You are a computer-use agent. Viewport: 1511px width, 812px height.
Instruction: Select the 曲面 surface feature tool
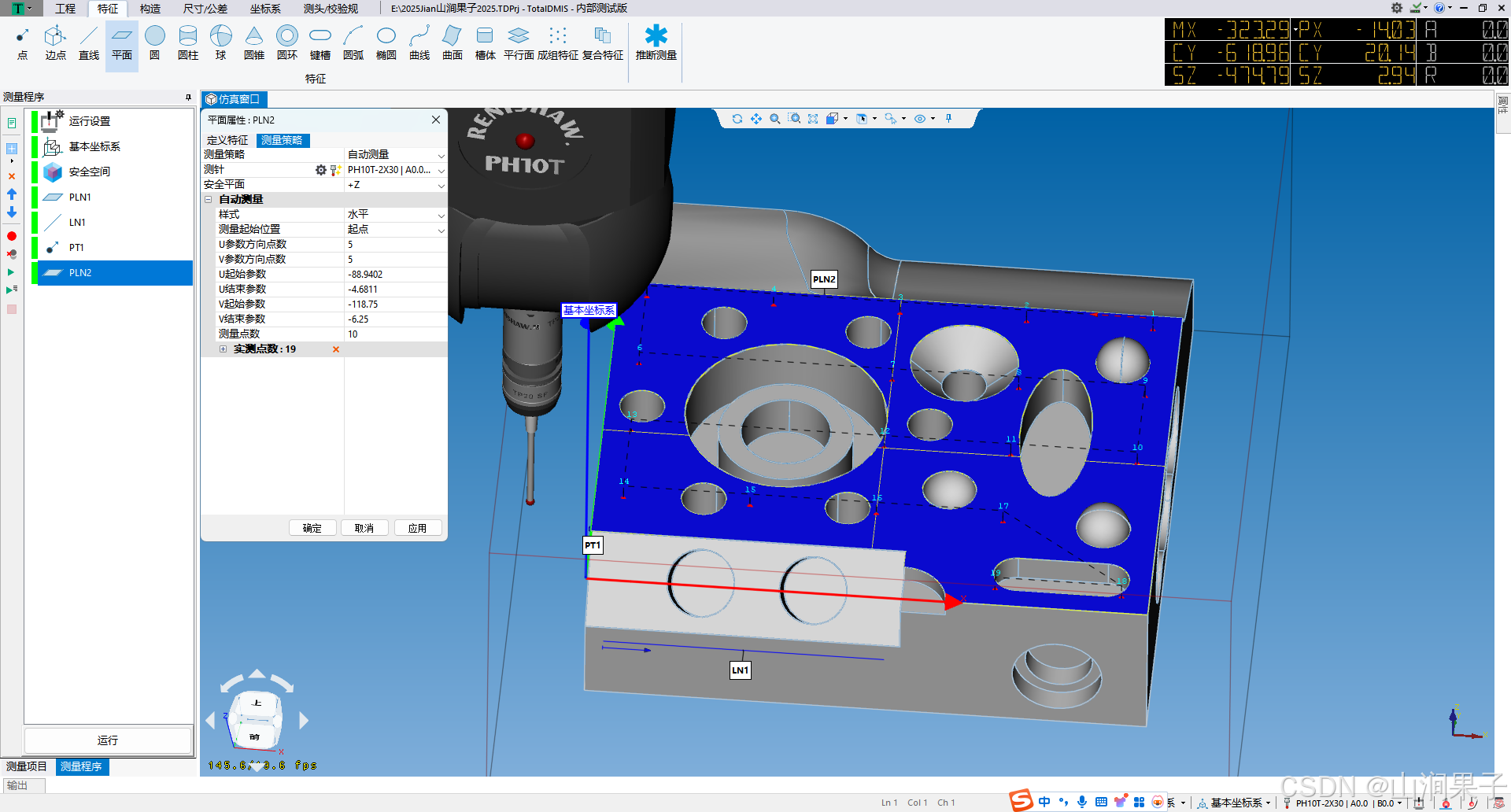click(453, 44)
